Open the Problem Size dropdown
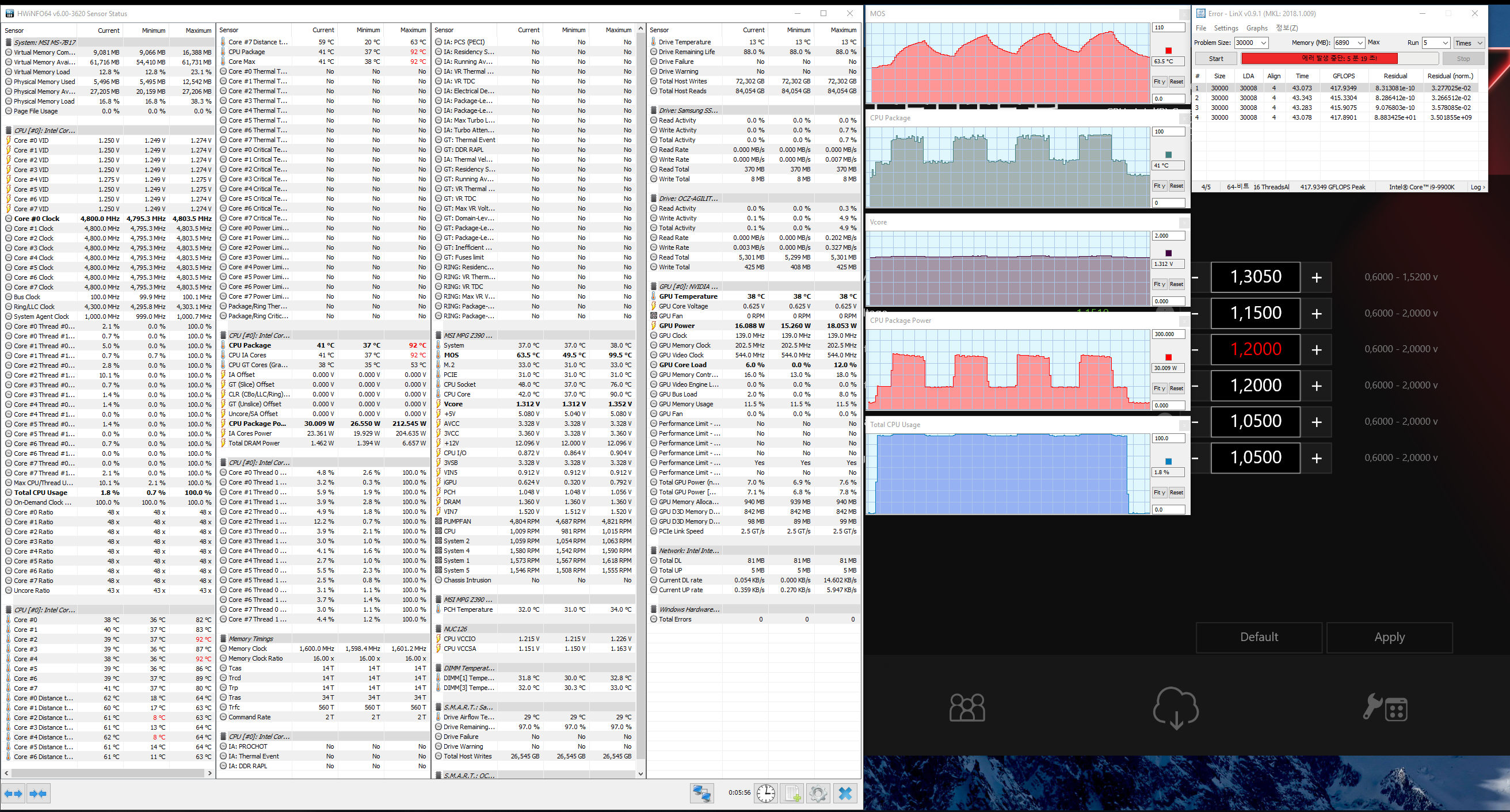This screenshot has width=1510, height=812. [x=1264, y=43]
